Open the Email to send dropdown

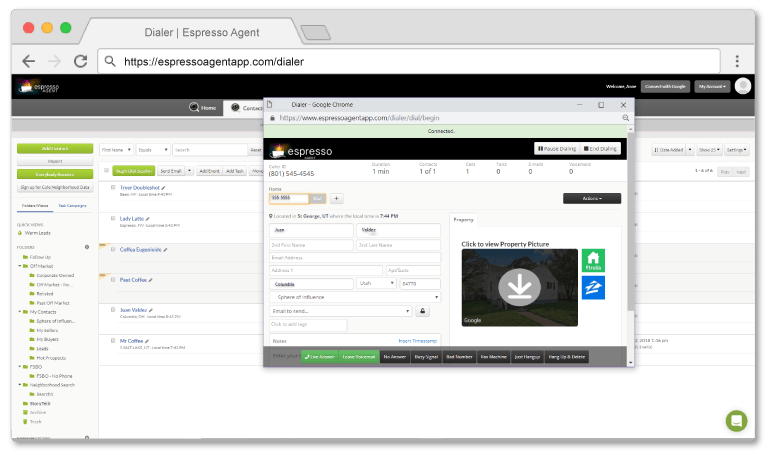(341, 311)
